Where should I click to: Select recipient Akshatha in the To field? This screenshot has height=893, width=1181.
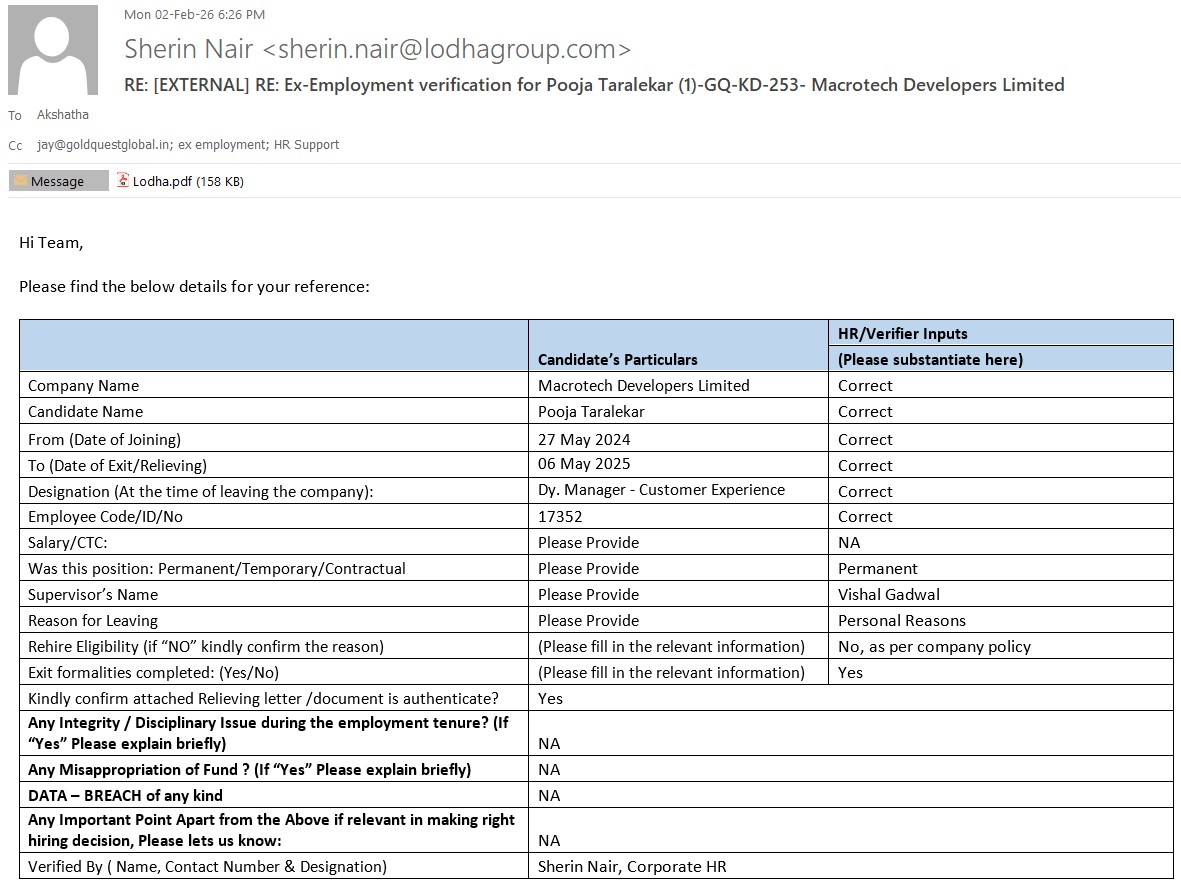(62, 115)
